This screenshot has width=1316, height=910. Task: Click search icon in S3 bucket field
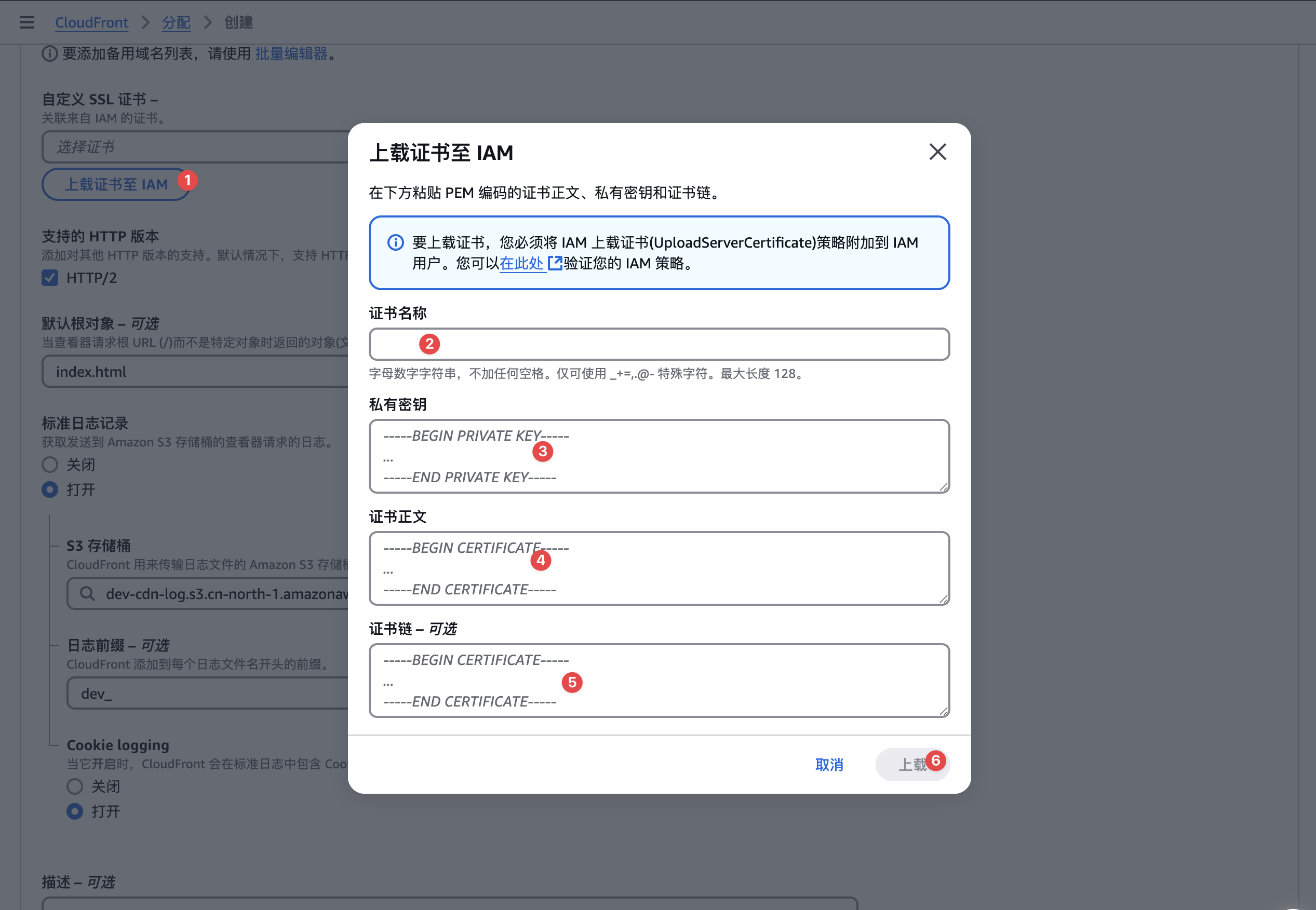click(x=87, y=593)
